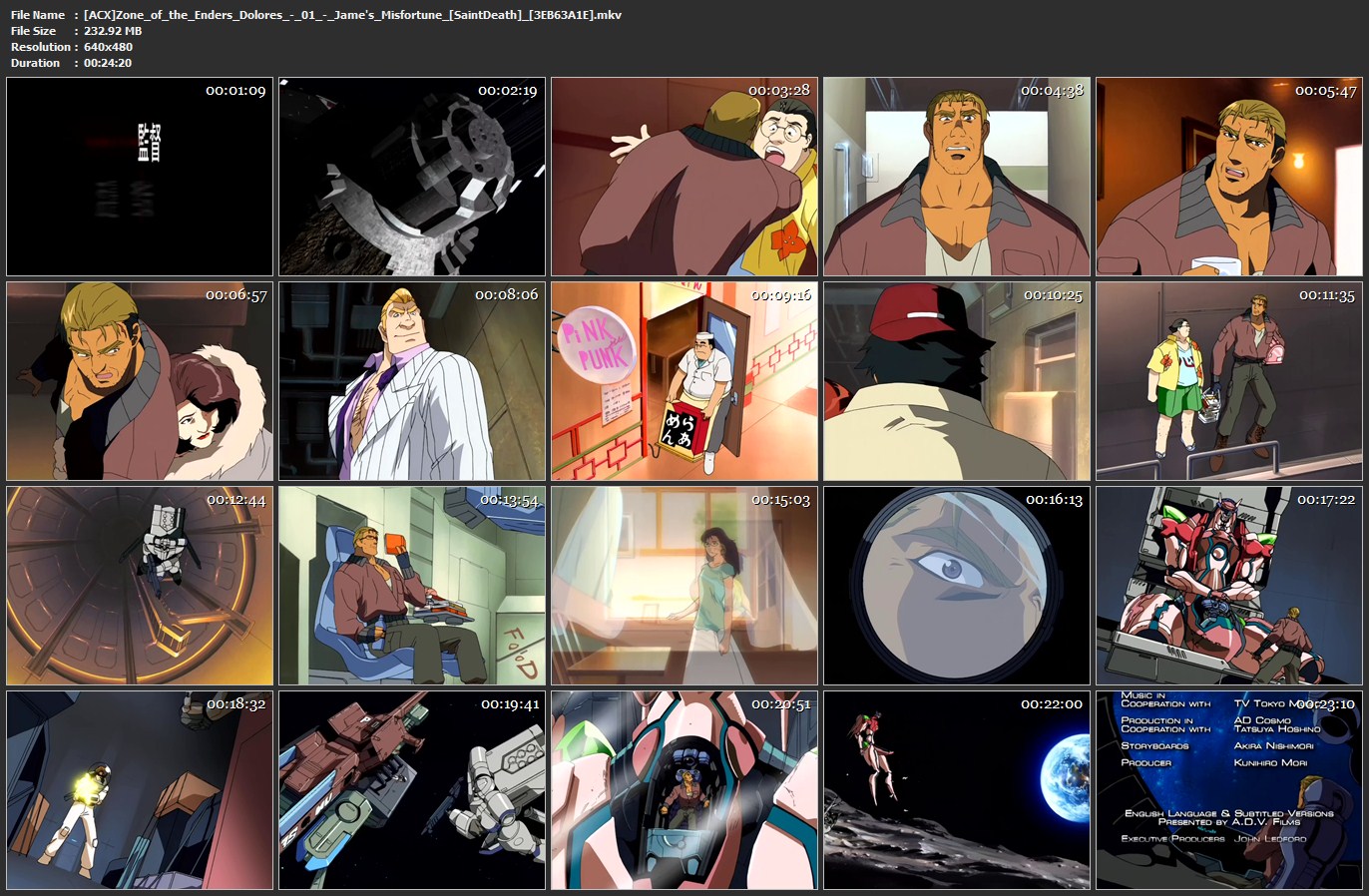Click the tunnel robot frame at 00:12:44
Screen dimensions: 1369x896
(x=140, y=586)
